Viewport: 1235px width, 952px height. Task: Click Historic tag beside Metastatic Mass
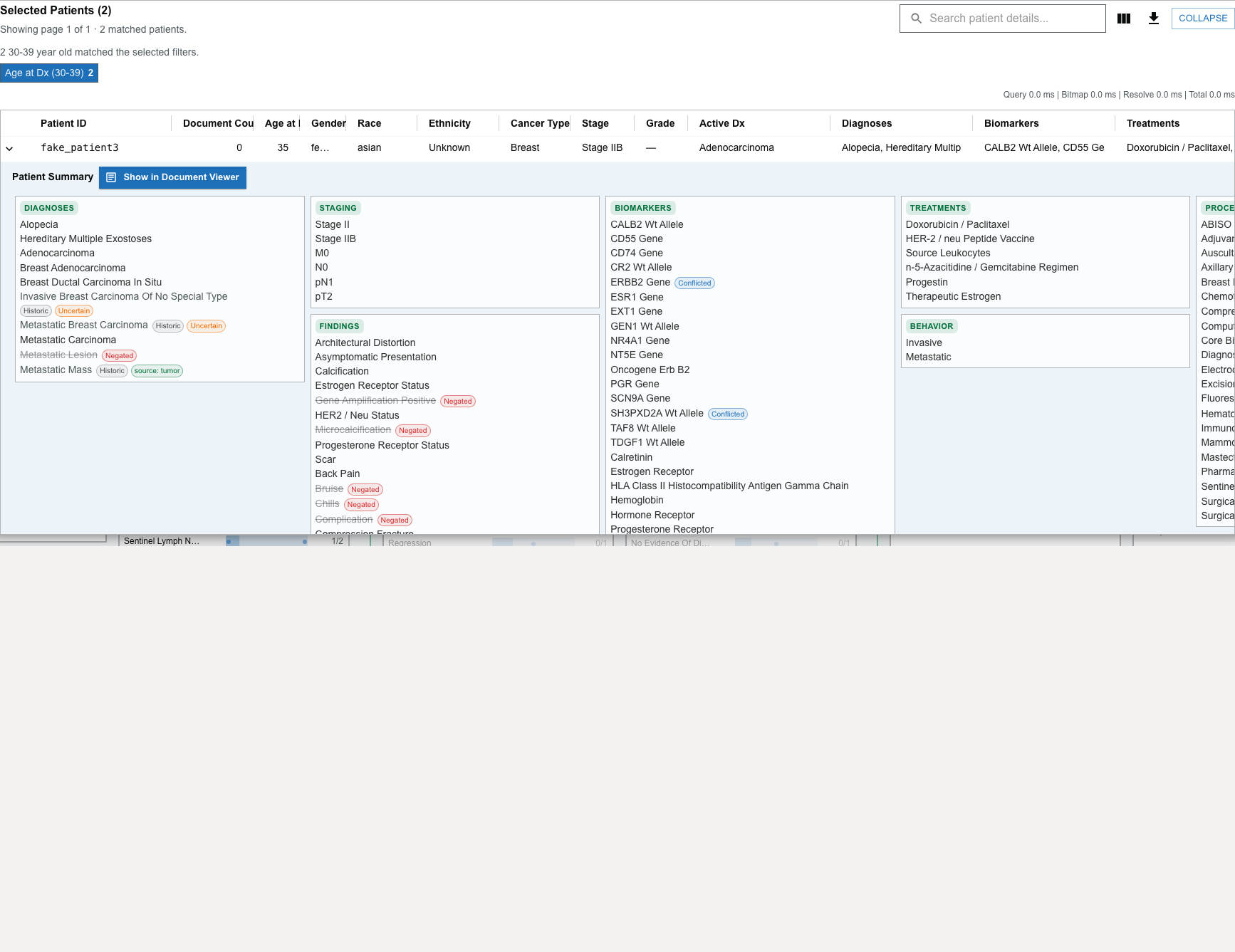pos(113,371)
